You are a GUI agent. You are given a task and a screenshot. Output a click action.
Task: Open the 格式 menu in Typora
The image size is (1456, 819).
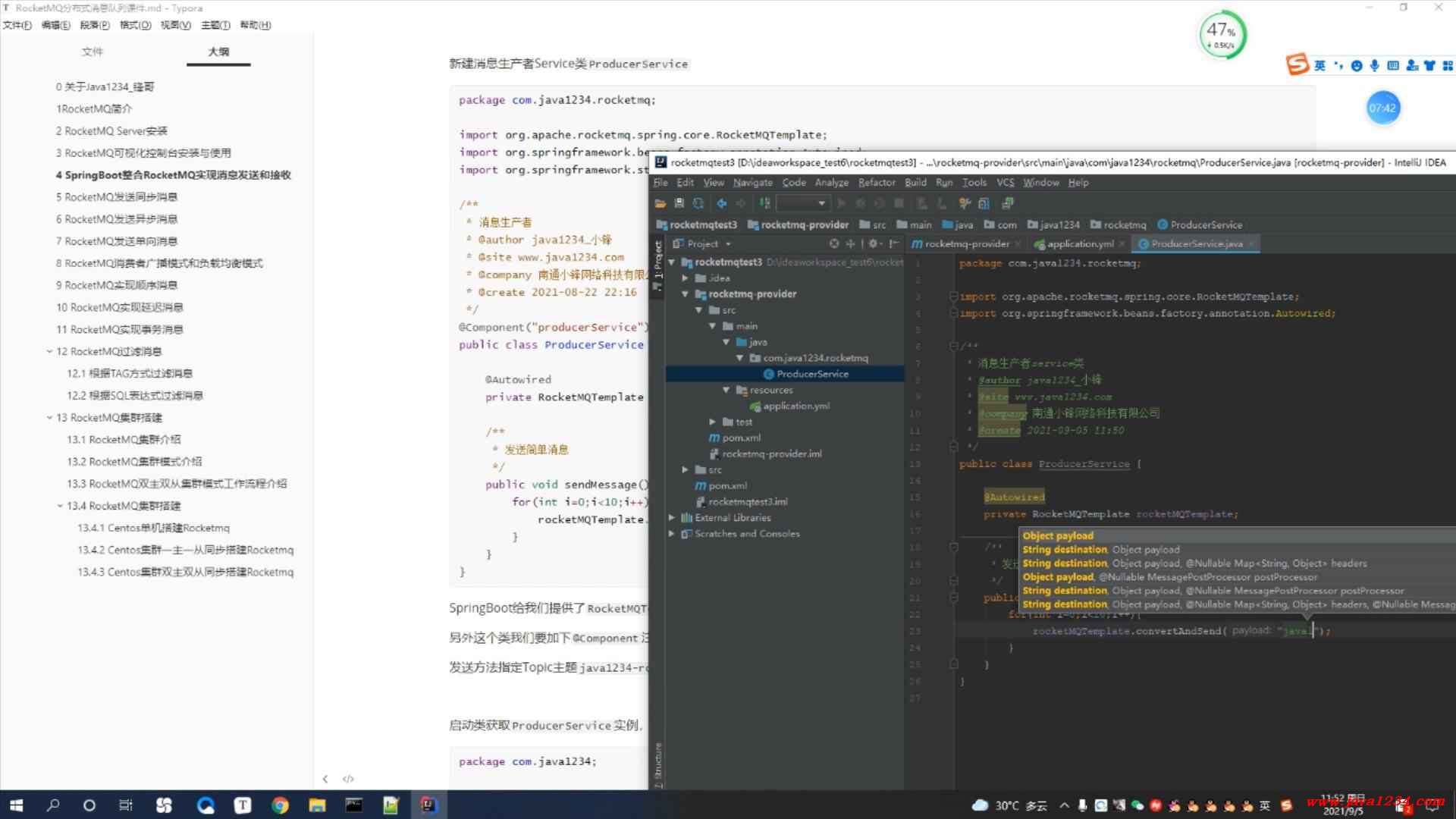coord(135,25)
